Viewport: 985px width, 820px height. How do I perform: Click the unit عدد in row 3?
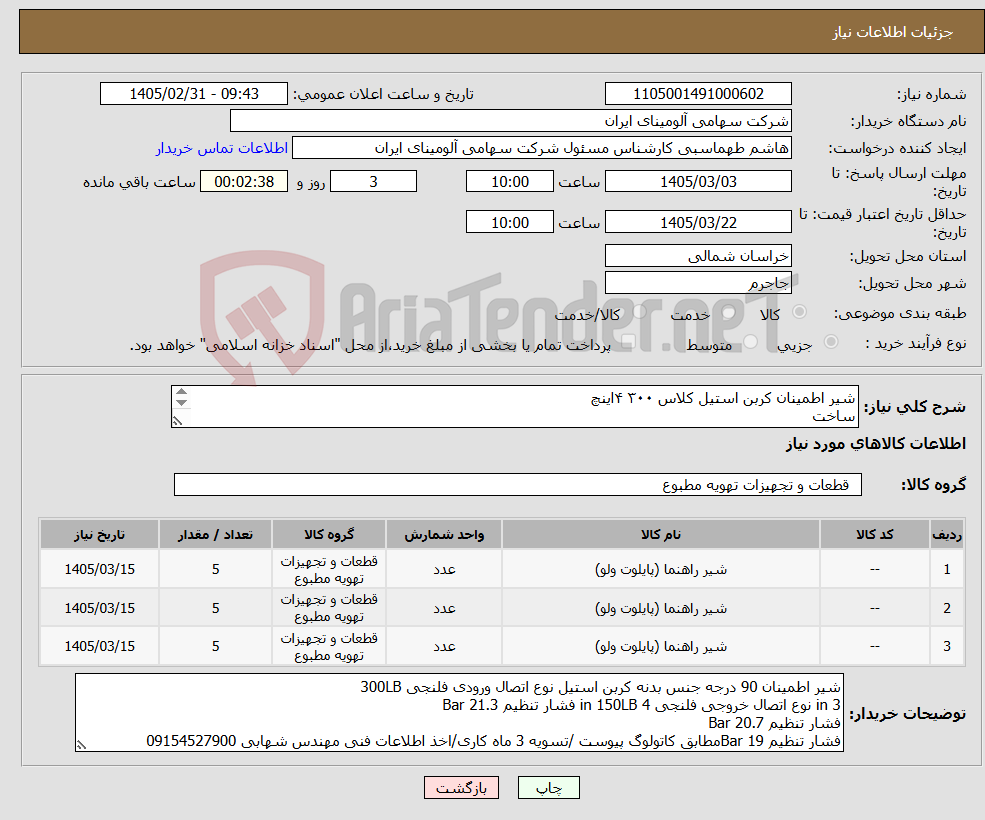[x=444, y=646]
